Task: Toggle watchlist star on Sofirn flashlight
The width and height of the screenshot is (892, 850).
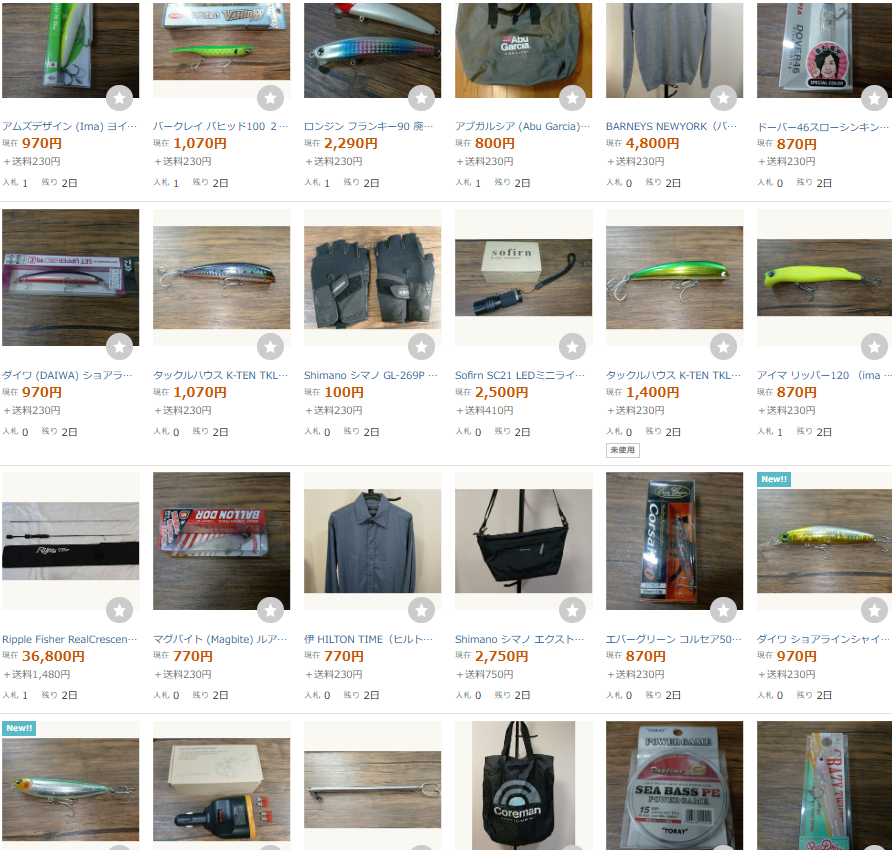Action: 572,346
